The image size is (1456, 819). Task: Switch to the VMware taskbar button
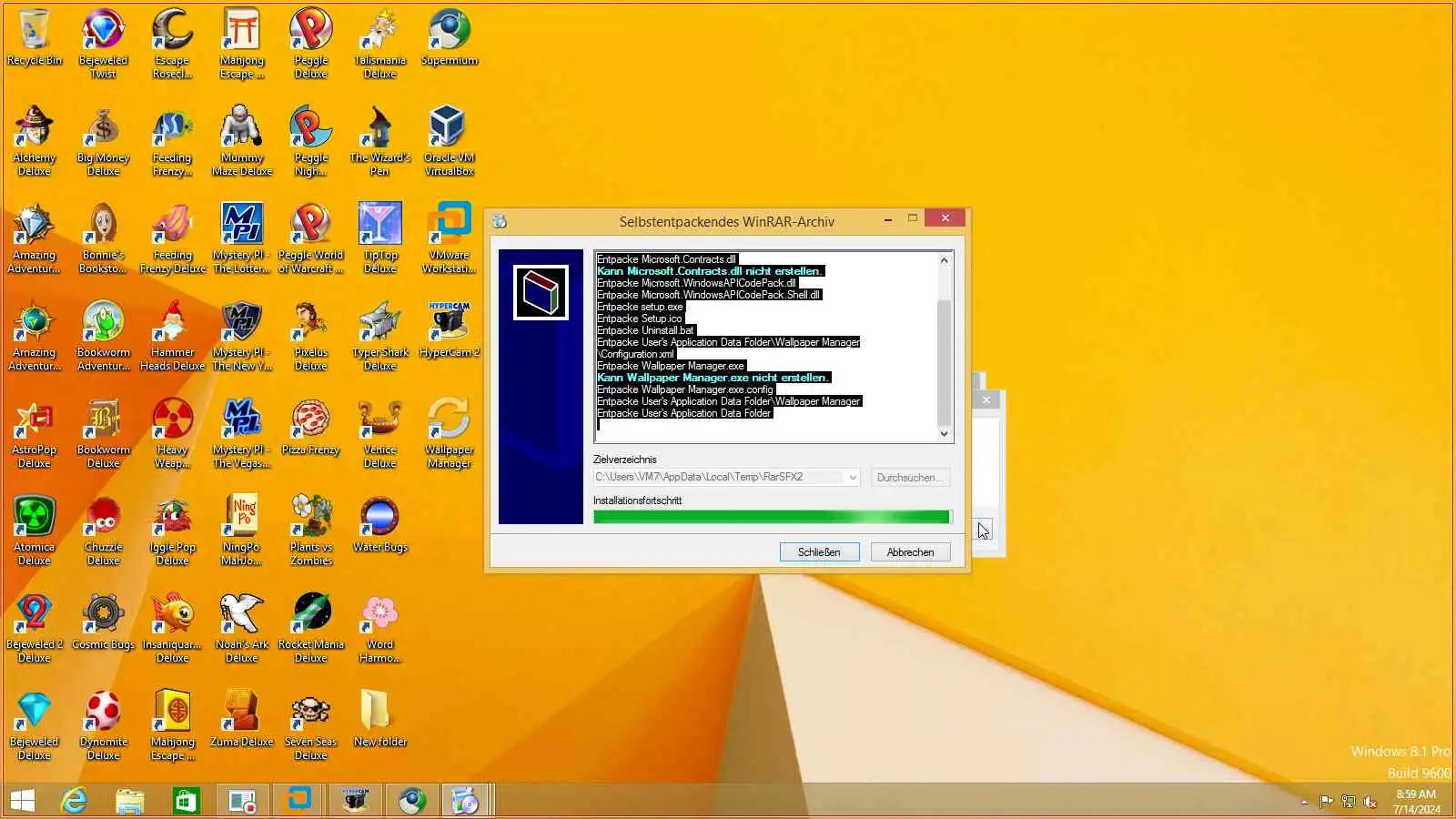tap(299, 801)
